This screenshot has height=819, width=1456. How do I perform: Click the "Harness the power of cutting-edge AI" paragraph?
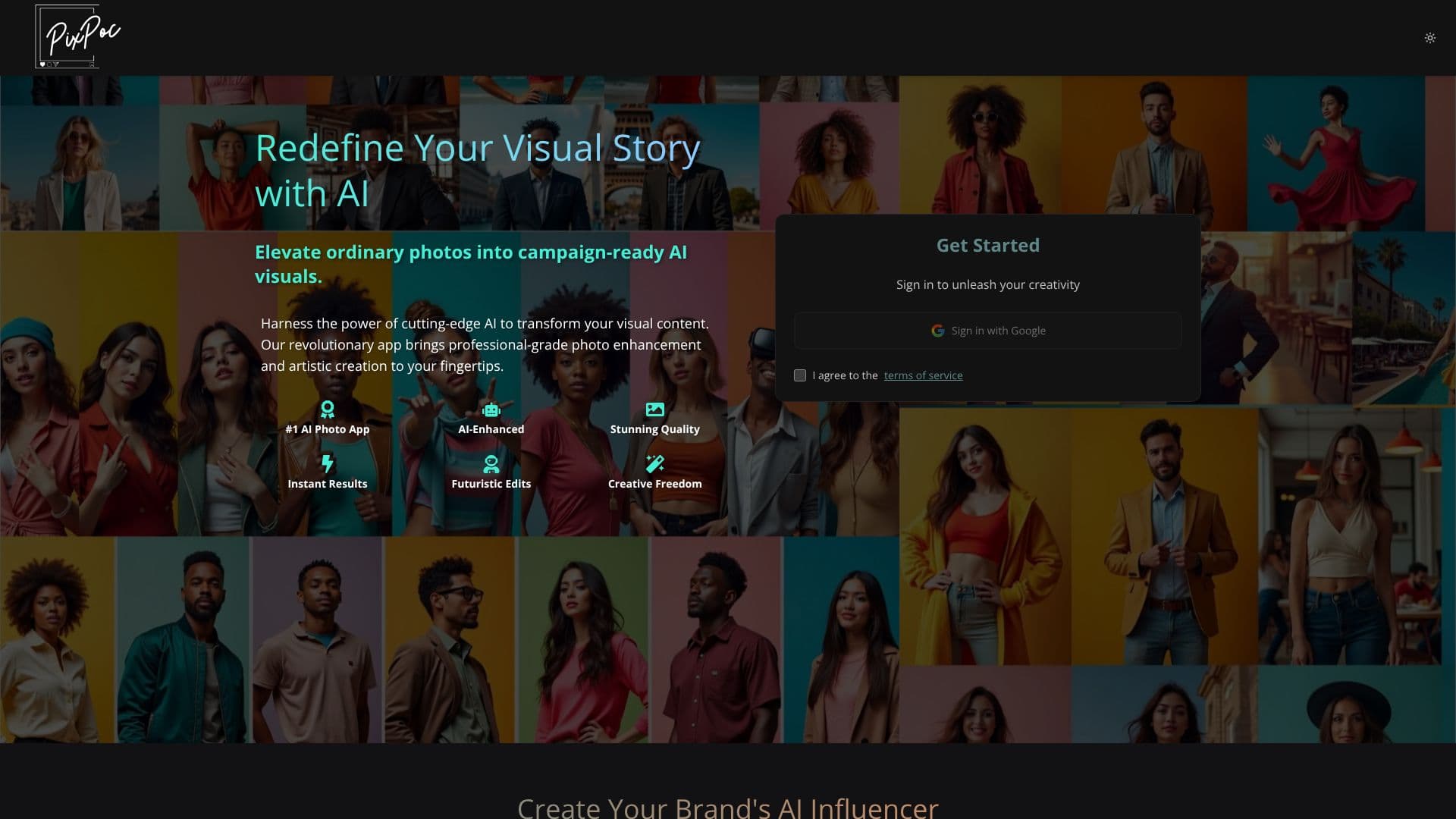tap(485, 344)
